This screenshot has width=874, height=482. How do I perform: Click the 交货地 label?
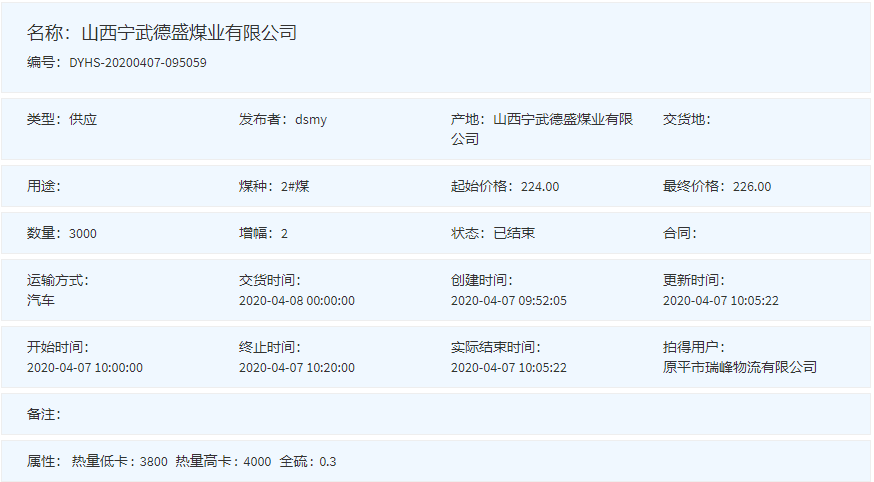(x=686, y=120)
